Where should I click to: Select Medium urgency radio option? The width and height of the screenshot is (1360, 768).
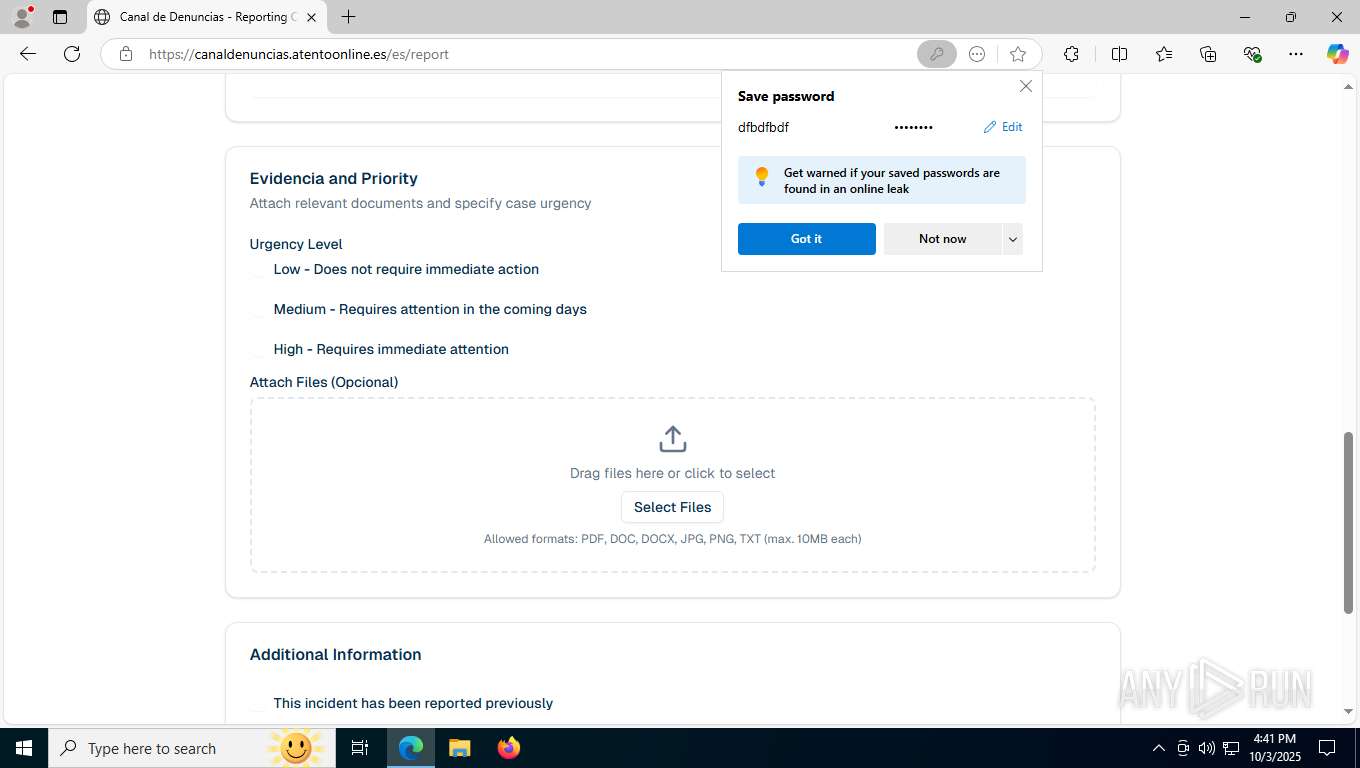click(258, 310)
